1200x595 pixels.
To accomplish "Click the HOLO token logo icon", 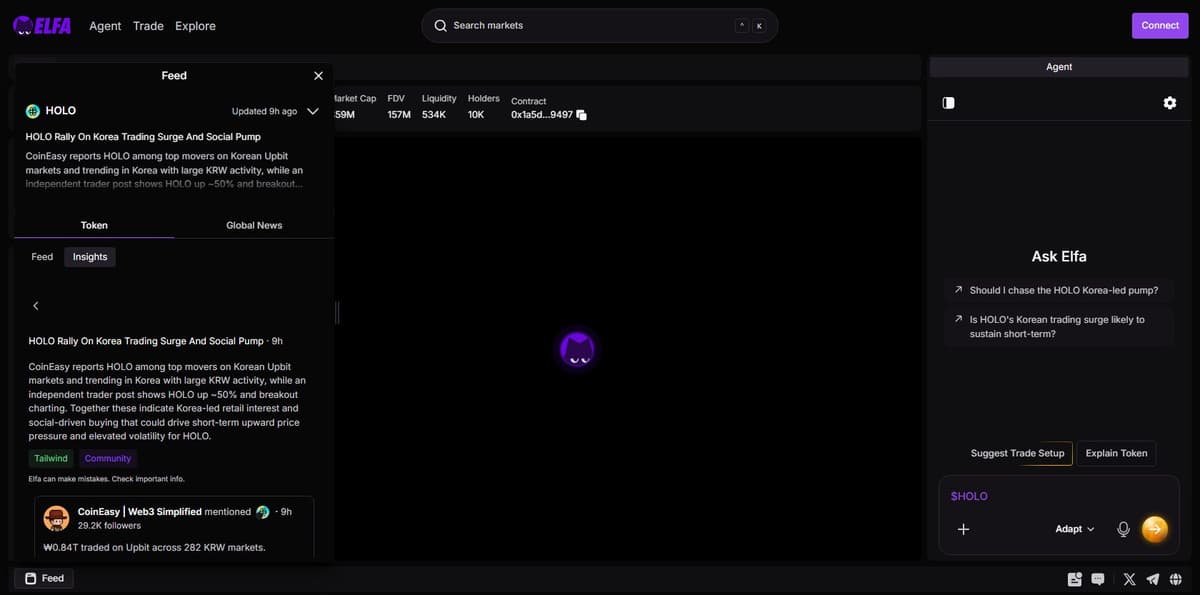I will 33,111.
